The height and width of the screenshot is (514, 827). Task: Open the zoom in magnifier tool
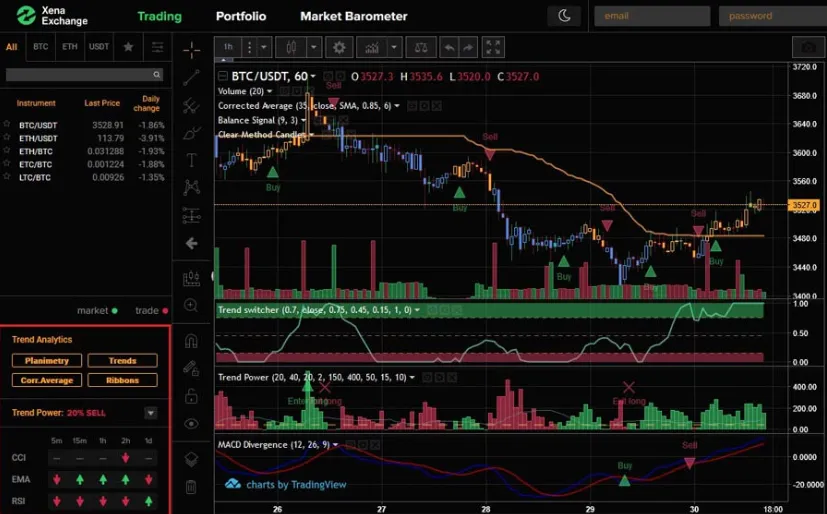pyautogui.click(x=191, y=305)
